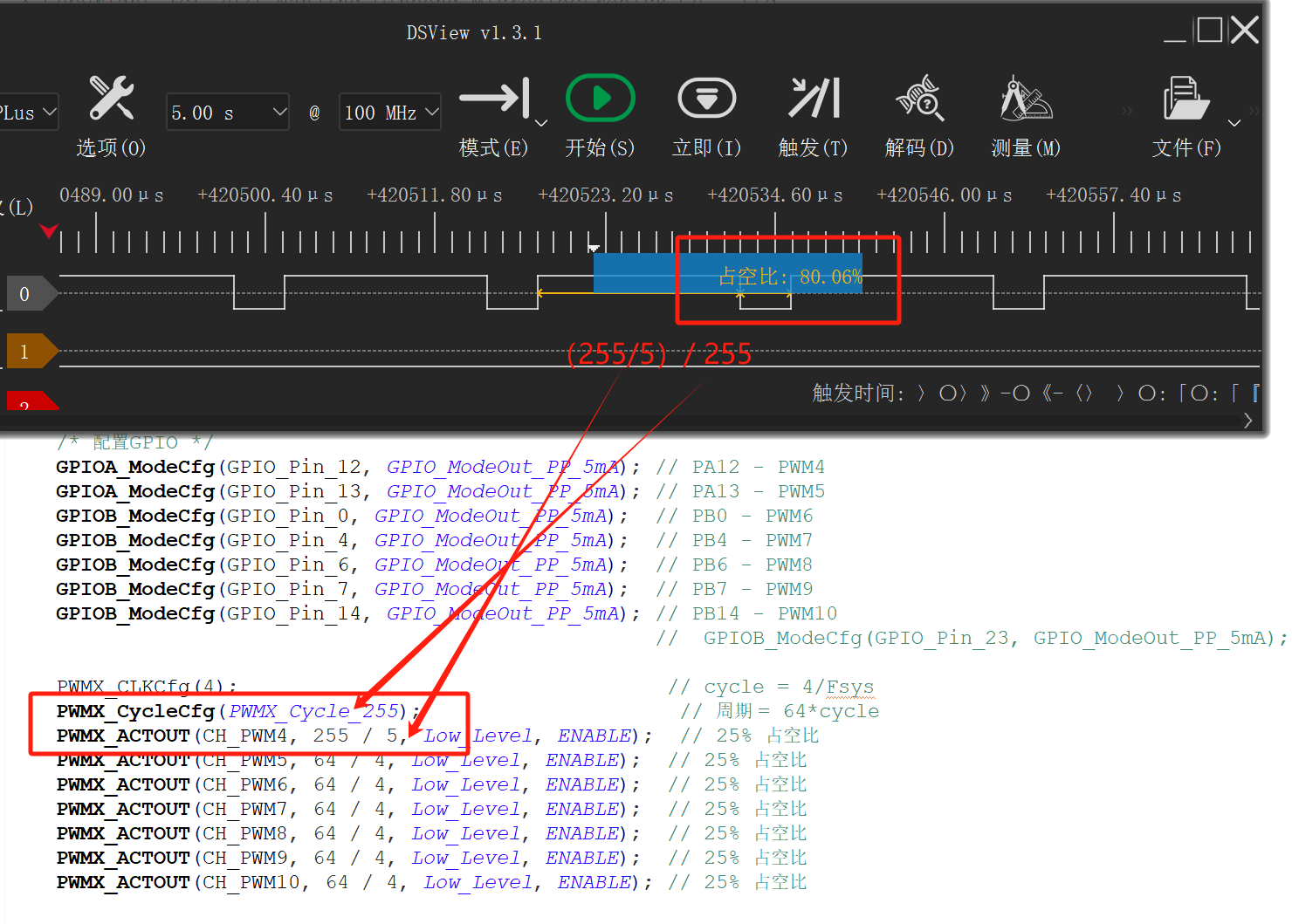
Task: Maximize the DSView window
Action: (1210, 31)
